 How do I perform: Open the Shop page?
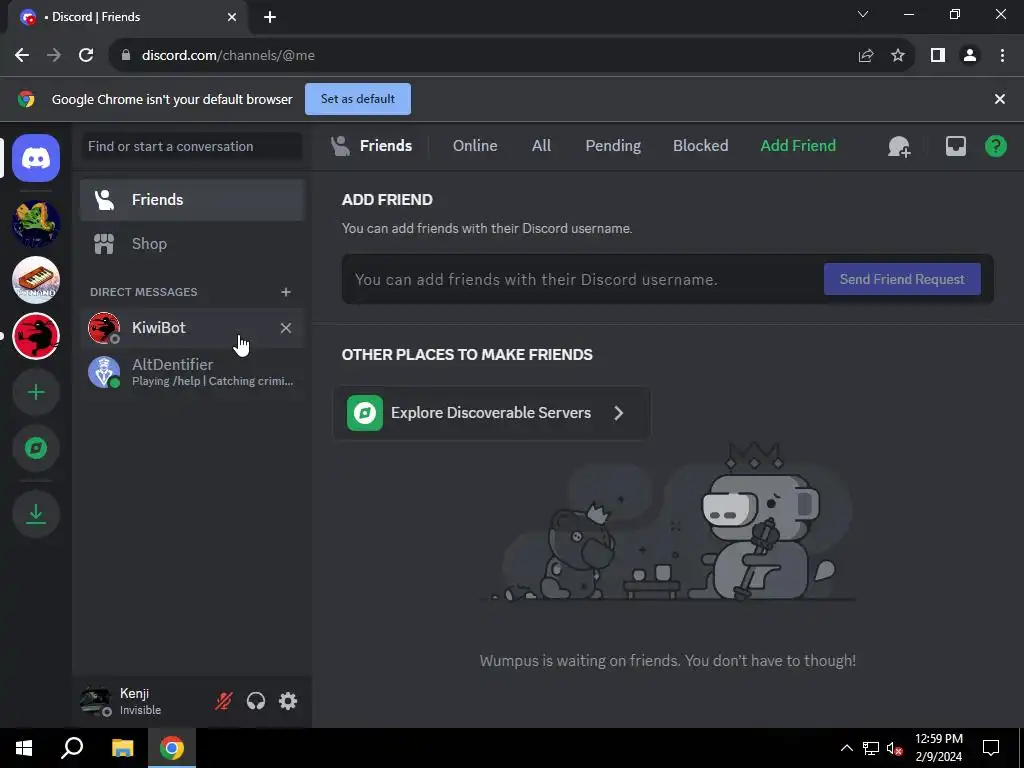(192, 244)
